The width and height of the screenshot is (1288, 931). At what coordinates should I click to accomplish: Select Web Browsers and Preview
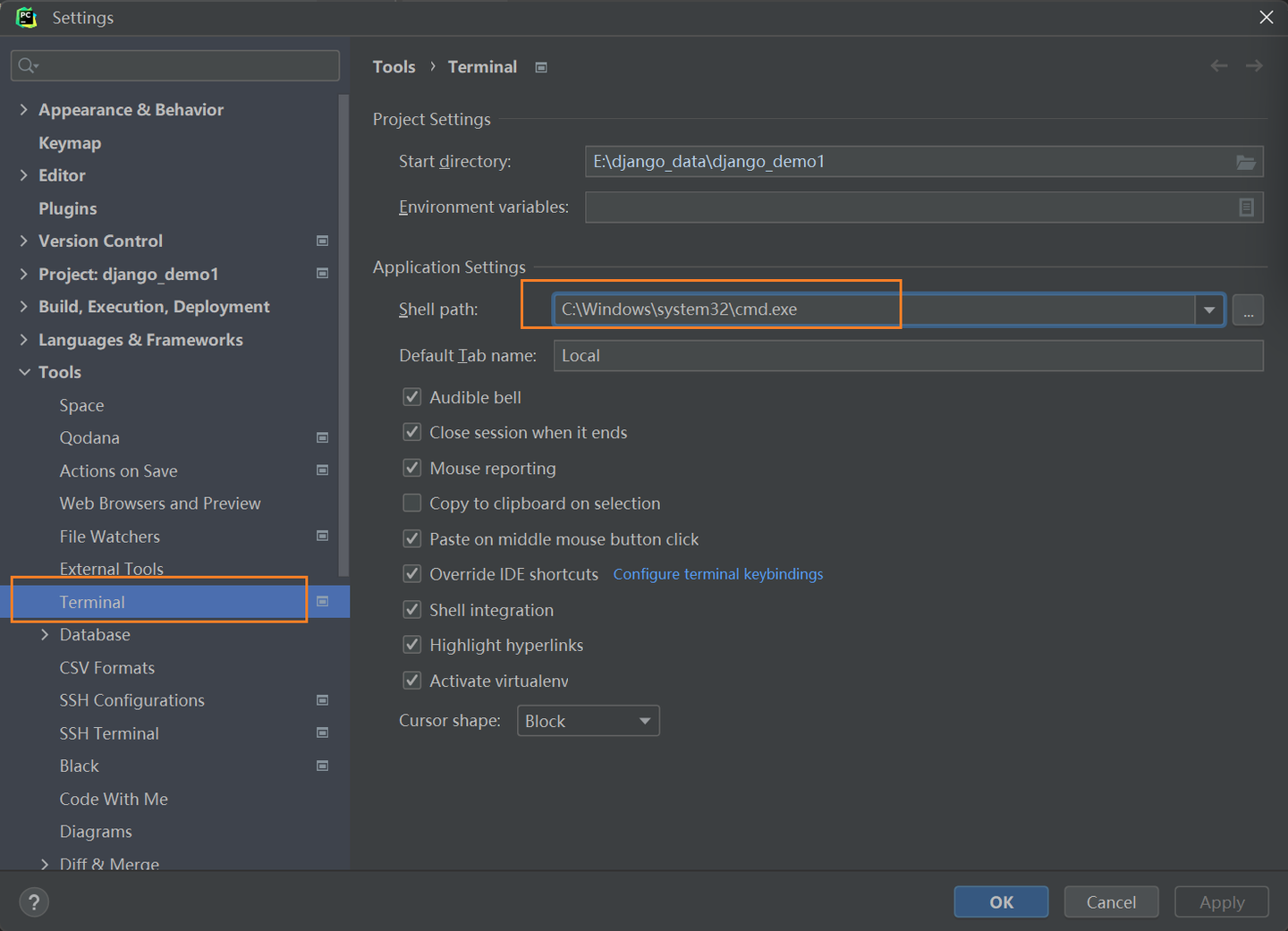160,504
